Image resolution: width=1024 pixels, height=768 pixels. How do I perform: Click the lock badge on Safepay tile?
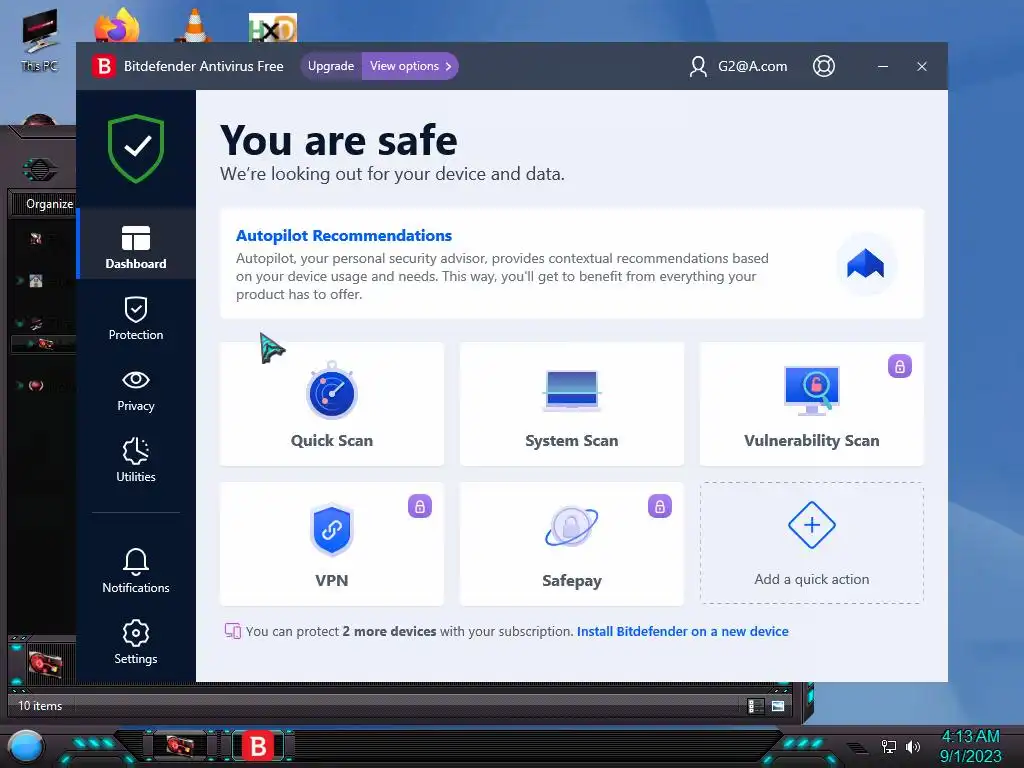pyautogui.click(x=660, y=506)
